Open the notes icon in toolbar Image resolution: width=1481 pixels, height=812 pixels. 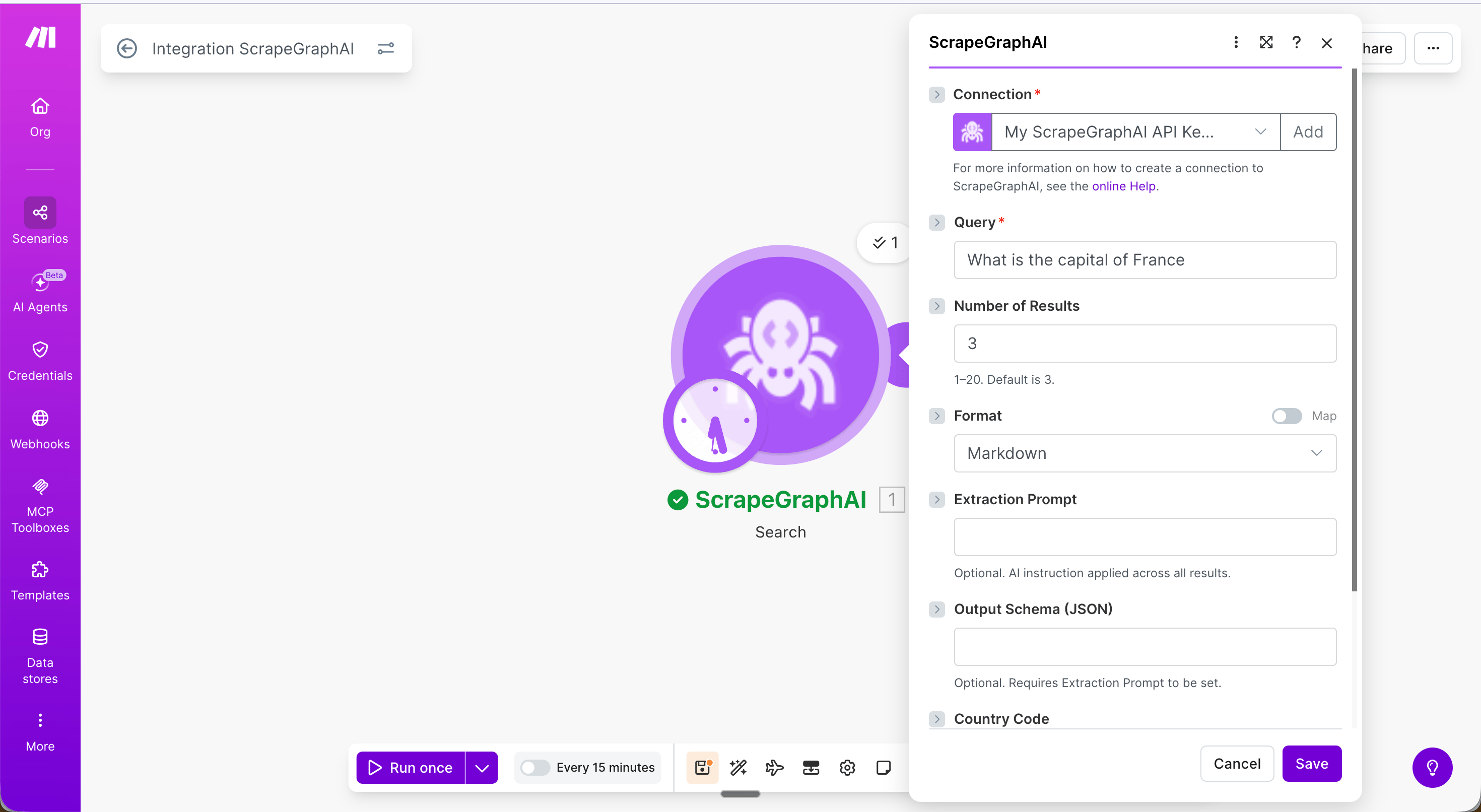pos(883,768)
